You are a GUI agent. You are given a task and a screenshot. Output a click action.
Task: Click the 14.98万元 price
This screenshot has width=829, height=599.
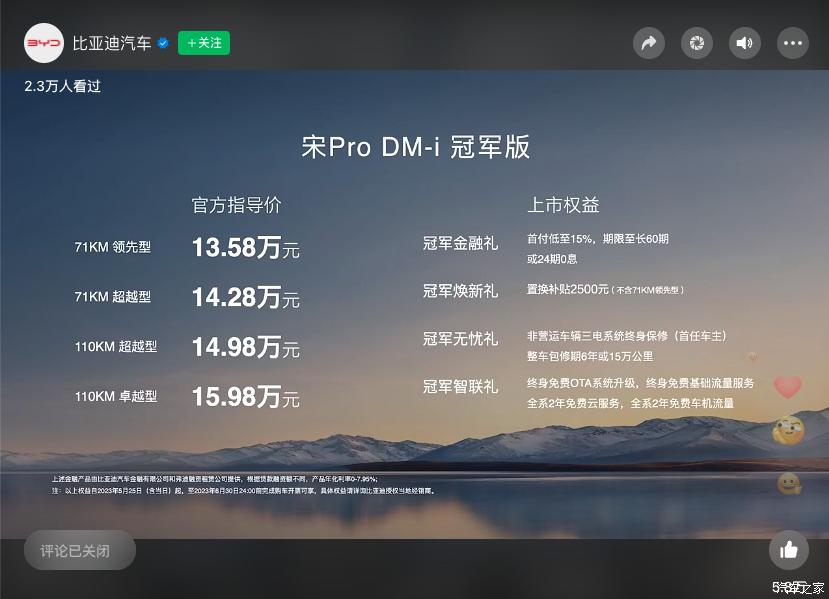[246, 347]
